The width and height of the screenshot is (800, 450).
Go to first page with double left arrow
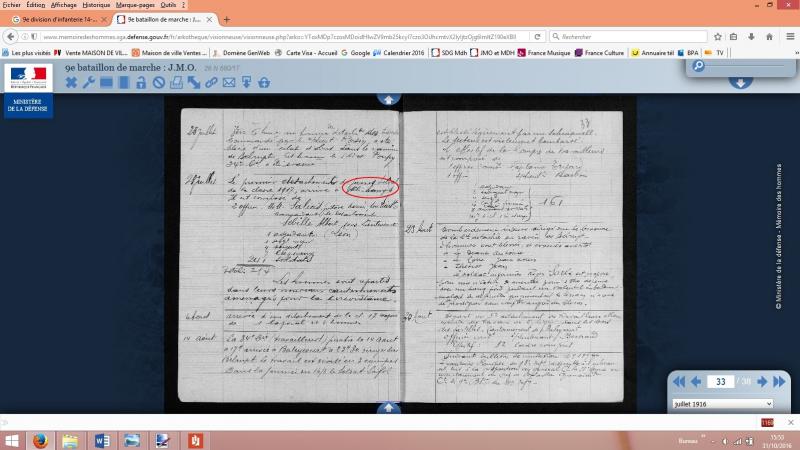pos(679,382)
